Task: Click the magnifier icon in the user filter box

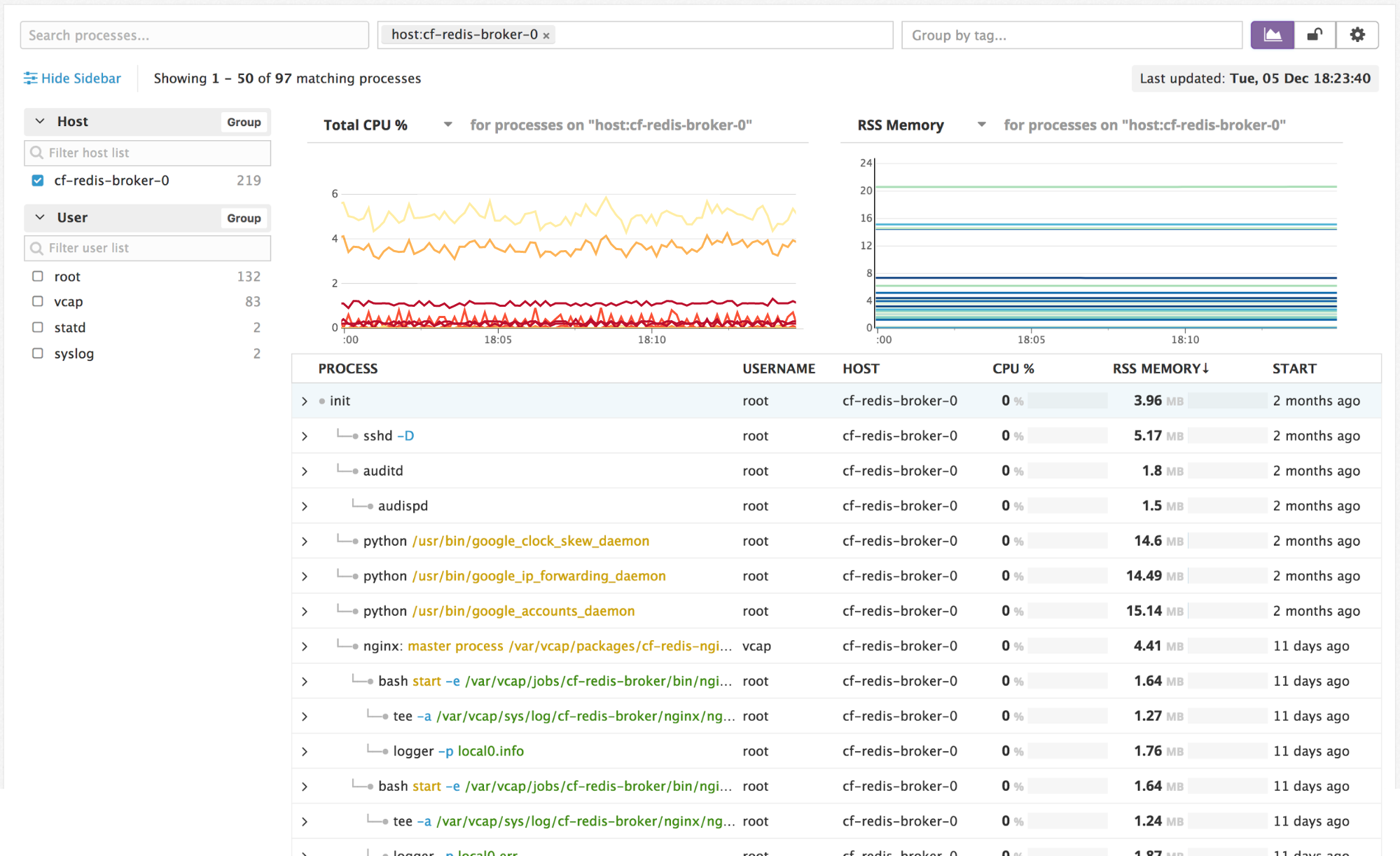Action: point(36,247)
